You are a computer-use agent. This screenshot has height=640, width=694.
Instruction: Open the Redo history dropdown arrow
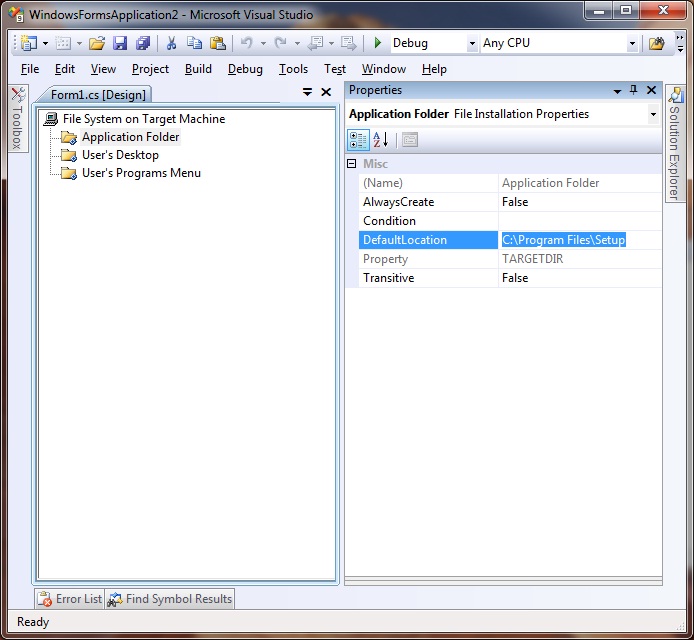(297, 43)
